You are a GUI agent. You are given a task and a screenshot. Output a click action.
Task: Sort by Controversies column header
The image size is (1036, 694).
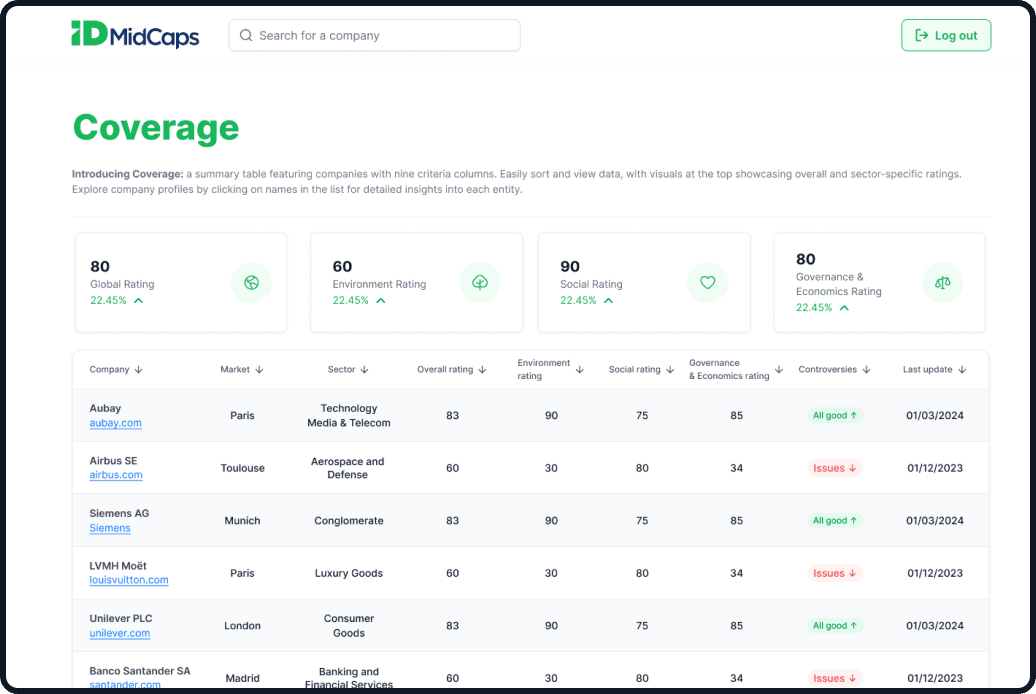(x=834, y=370)
